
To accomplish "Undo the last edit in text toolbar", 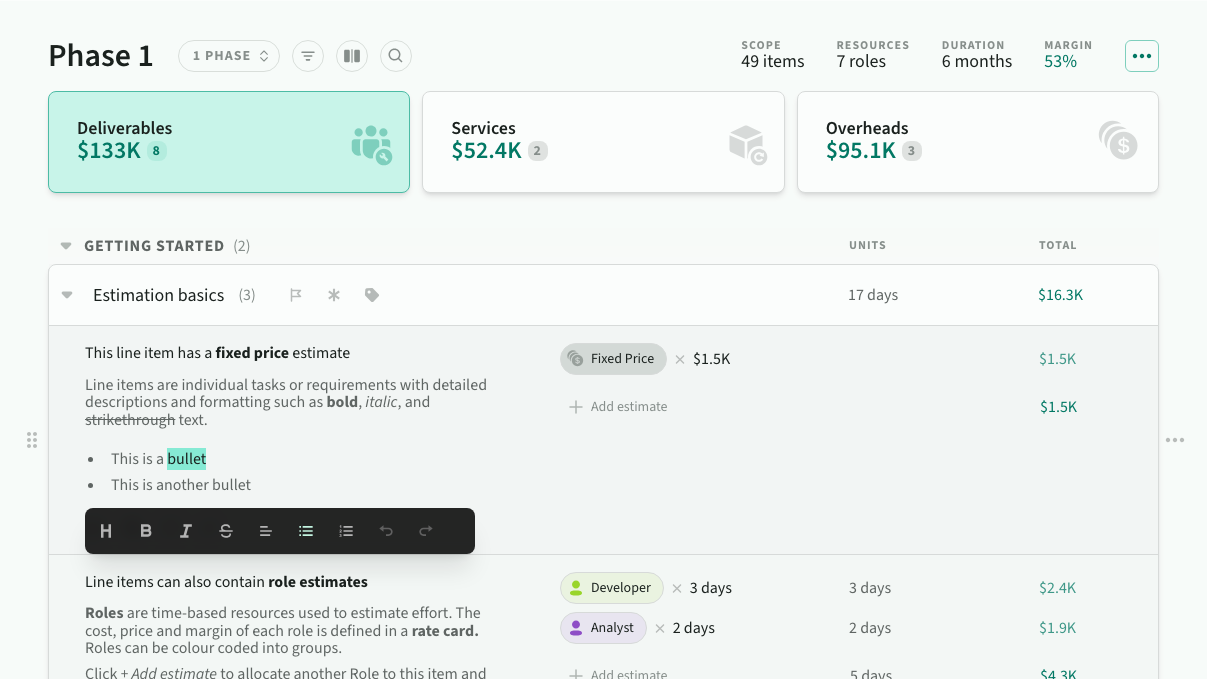I will pos(386,531).
